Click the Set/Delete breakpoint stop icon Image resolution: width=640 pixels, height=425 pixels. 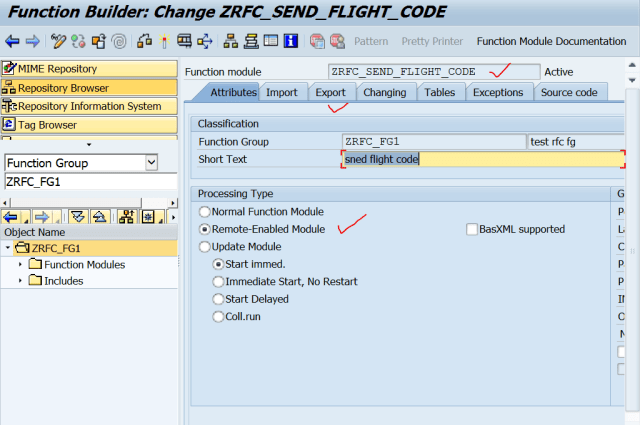tap(317, 41)
